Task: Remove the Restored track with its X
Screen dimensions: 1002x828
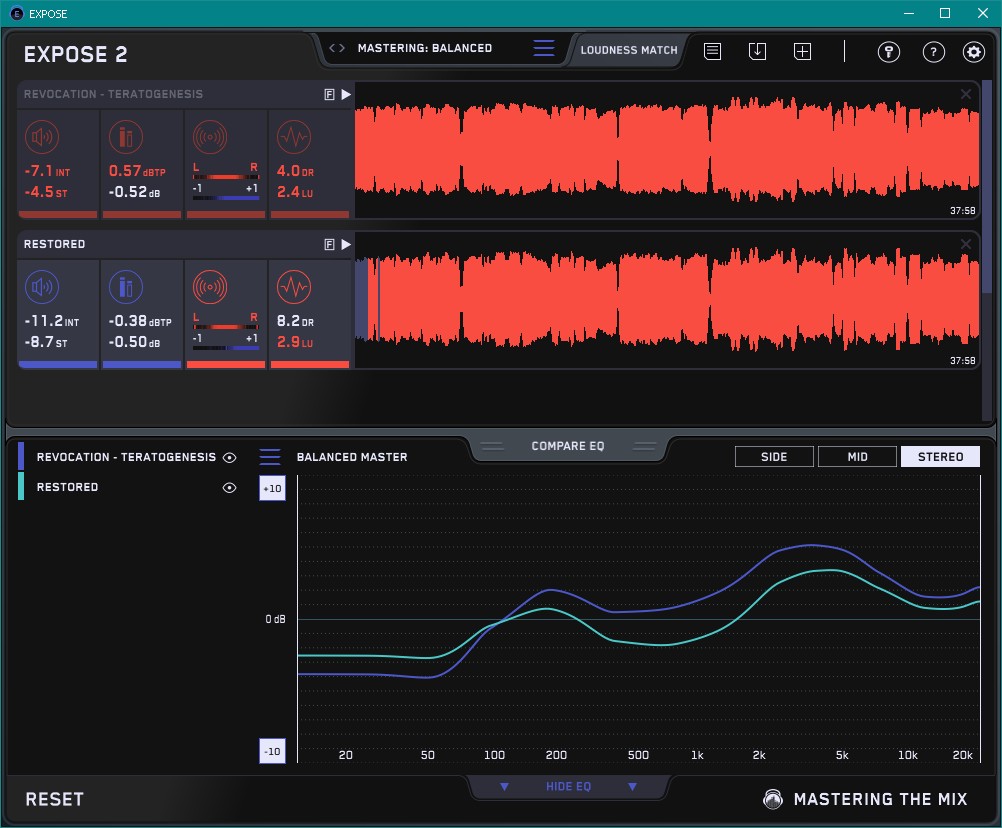Action: click(x=966, y=244)
